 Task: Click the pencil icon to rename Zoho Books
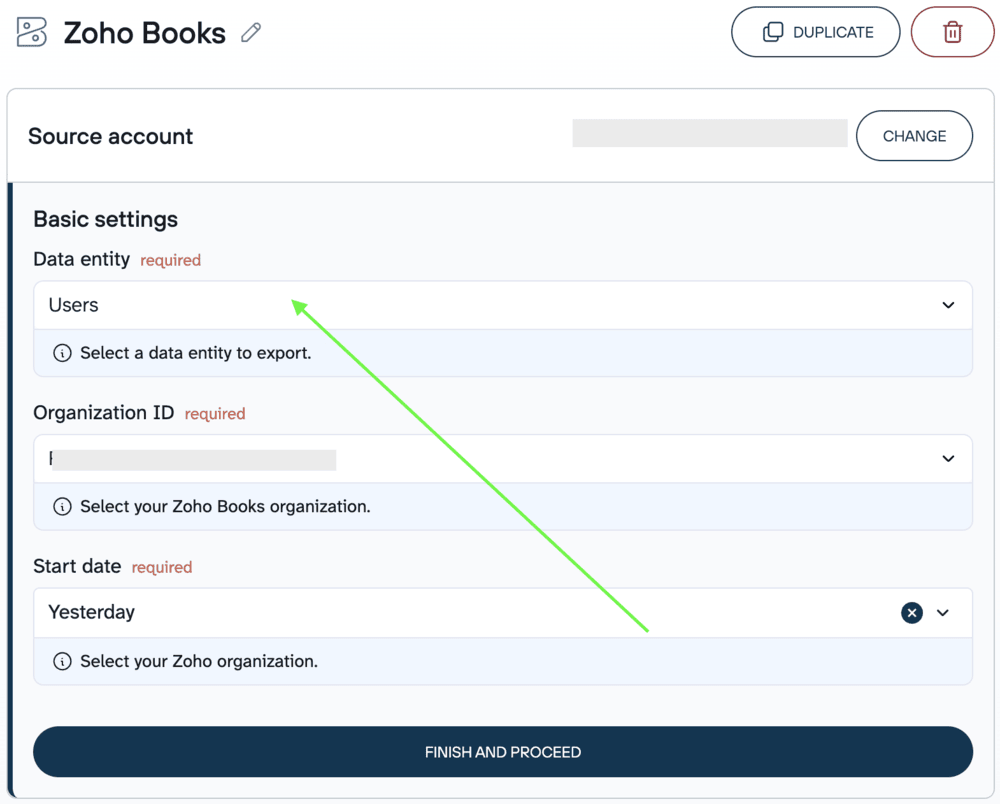coord(249,33)
